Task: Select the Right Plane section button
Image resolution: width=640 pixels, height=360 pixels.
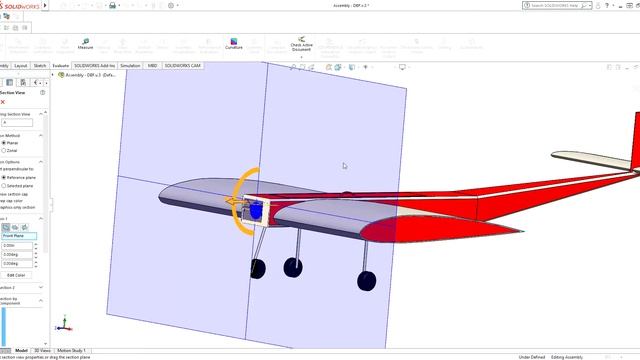Action: click(24, 227)
